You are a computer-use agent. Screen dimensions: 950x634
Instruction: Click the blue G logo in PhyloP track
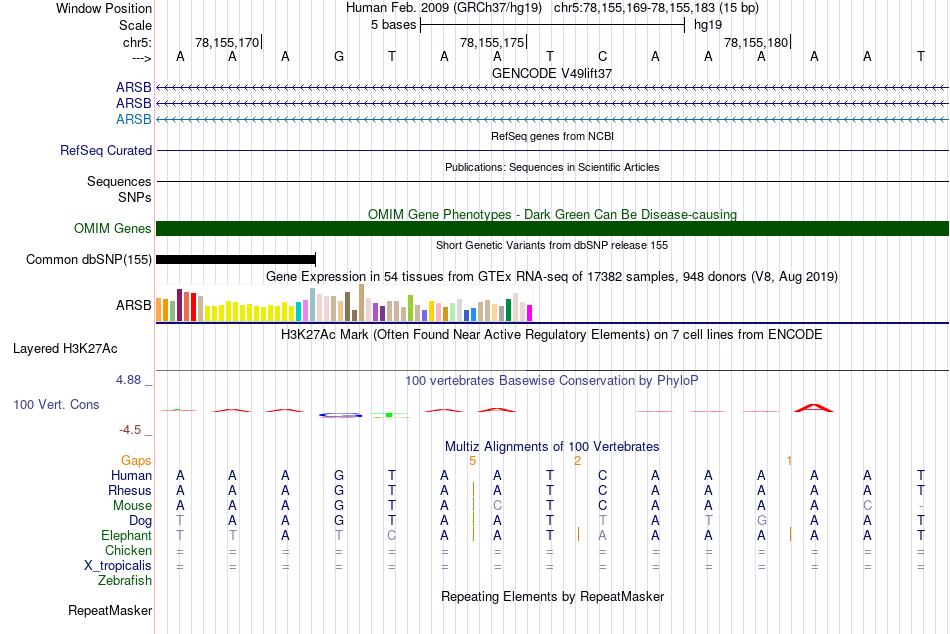click(x=340, y=415)
